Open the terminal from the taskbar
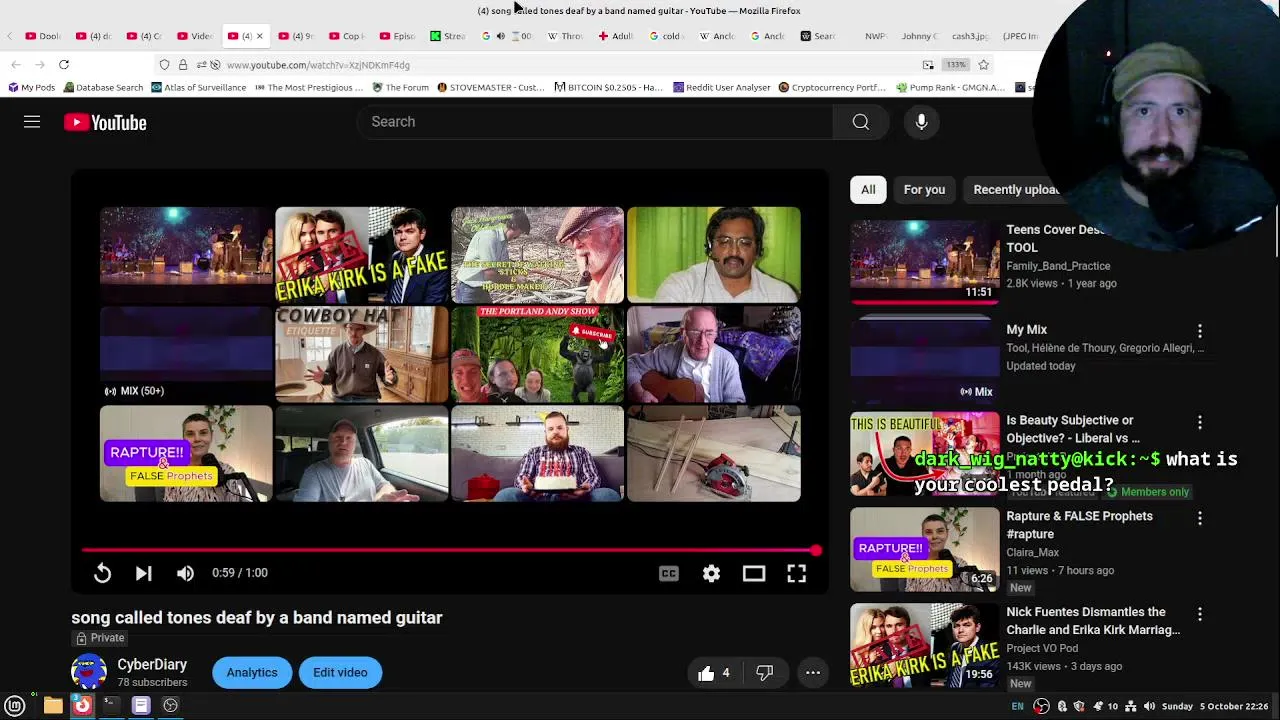Image resolution: width=1280 pixels, height=720 pixels. [x=111, y=705]
